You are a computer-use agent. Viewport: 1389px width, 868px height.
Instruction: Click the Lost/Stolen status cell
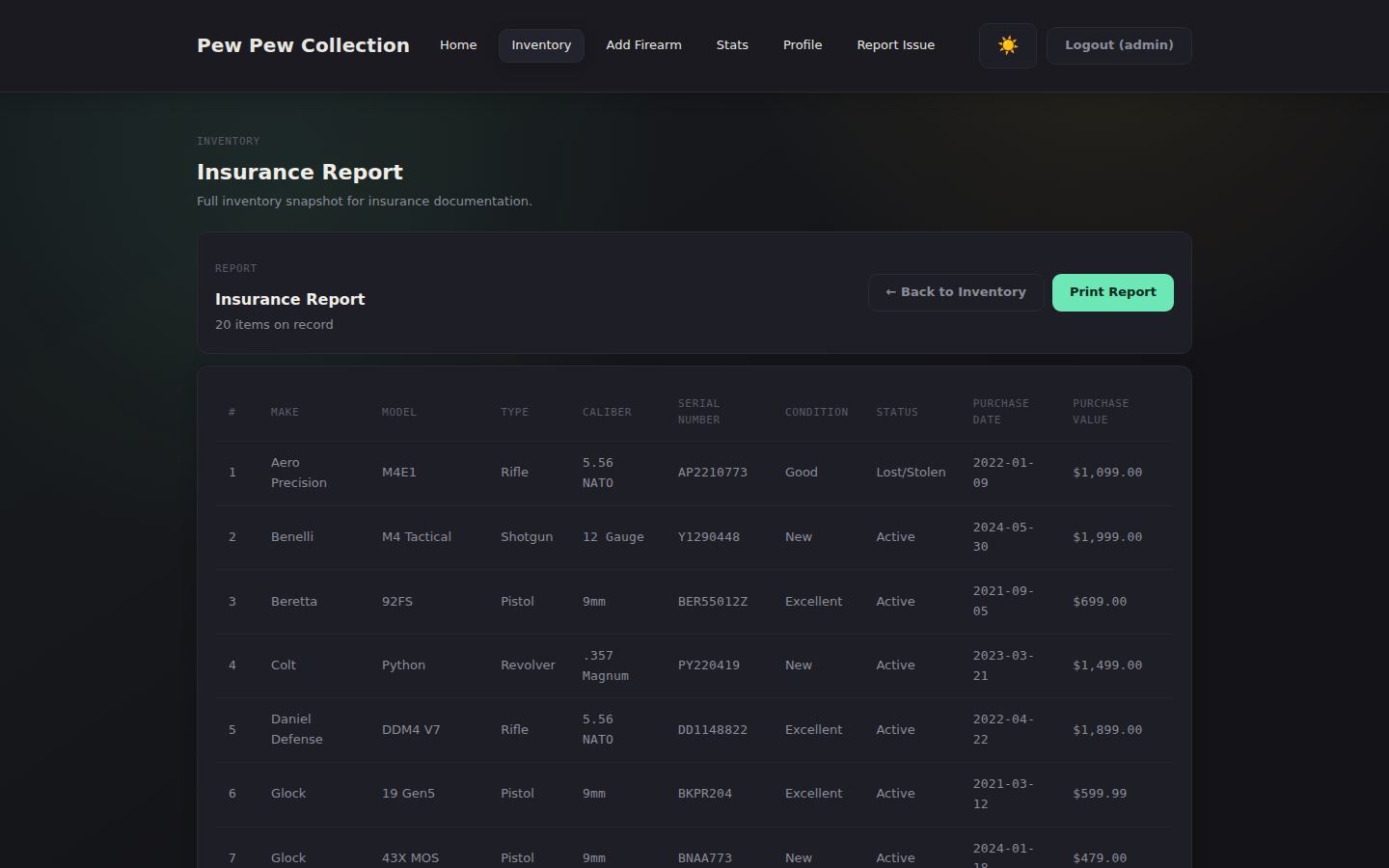point(911,473)
